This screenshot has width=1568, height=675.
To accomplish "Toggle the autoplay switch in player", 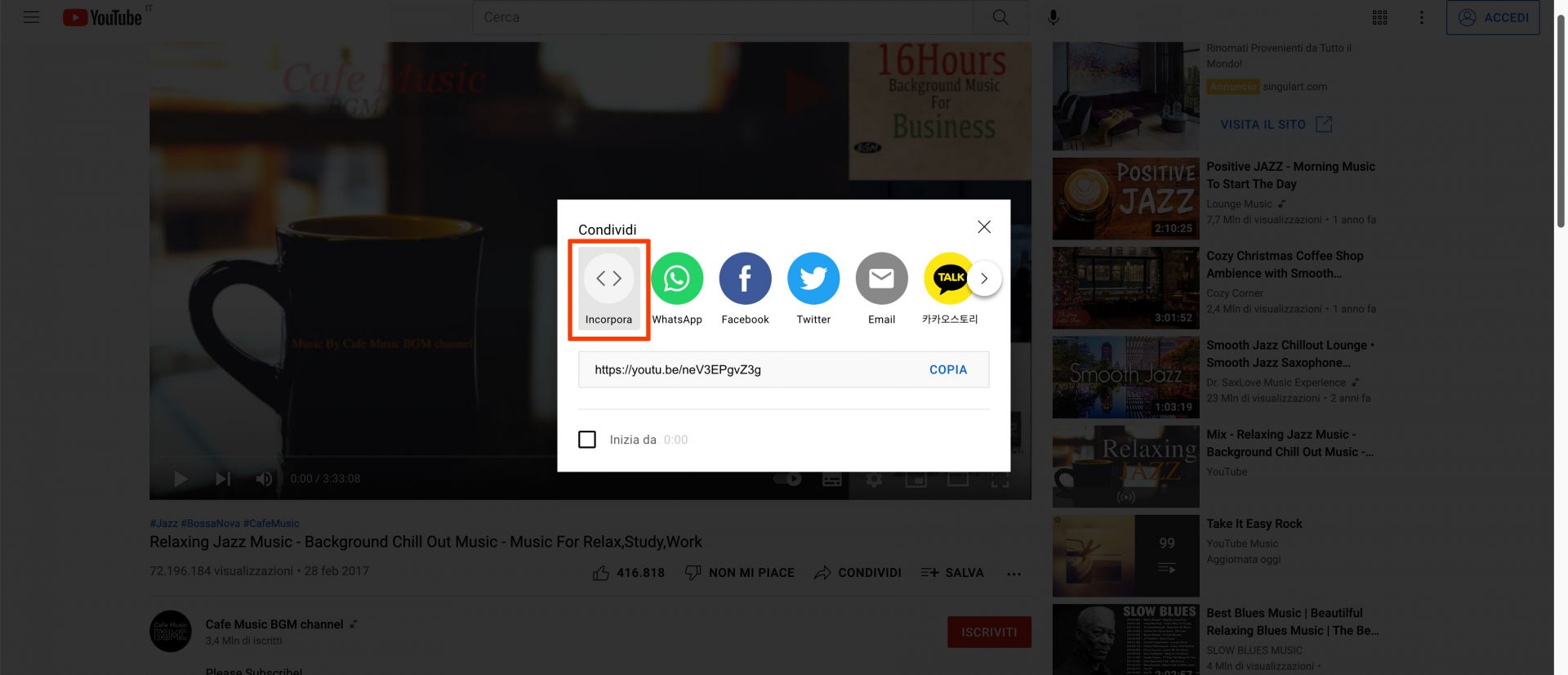I will click(x=788, y=479).
